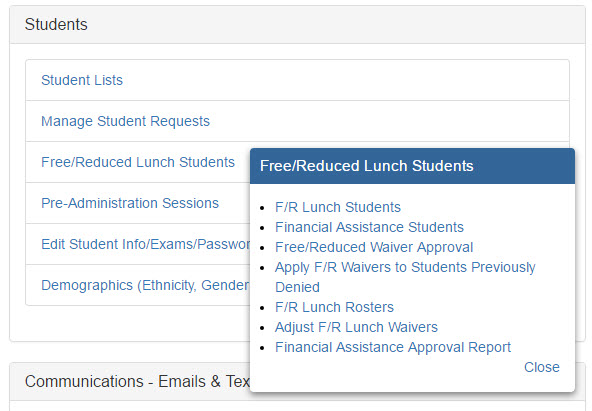Click the bullet beside F/R Lunch Rosters

(262, 308)
